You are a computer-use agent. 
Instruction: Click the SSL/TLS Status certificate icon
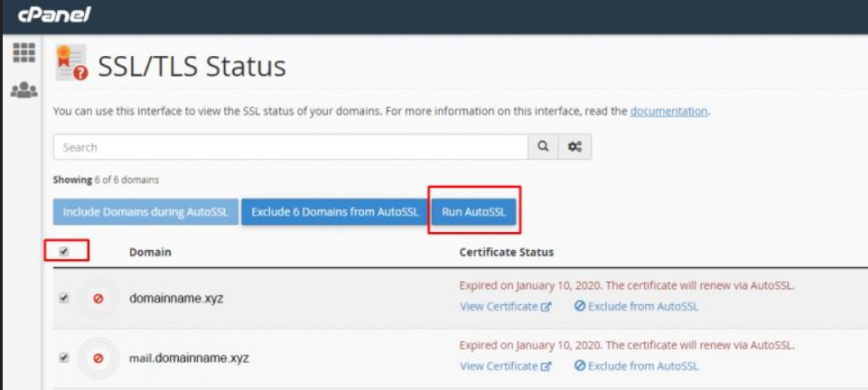point(72,63)
